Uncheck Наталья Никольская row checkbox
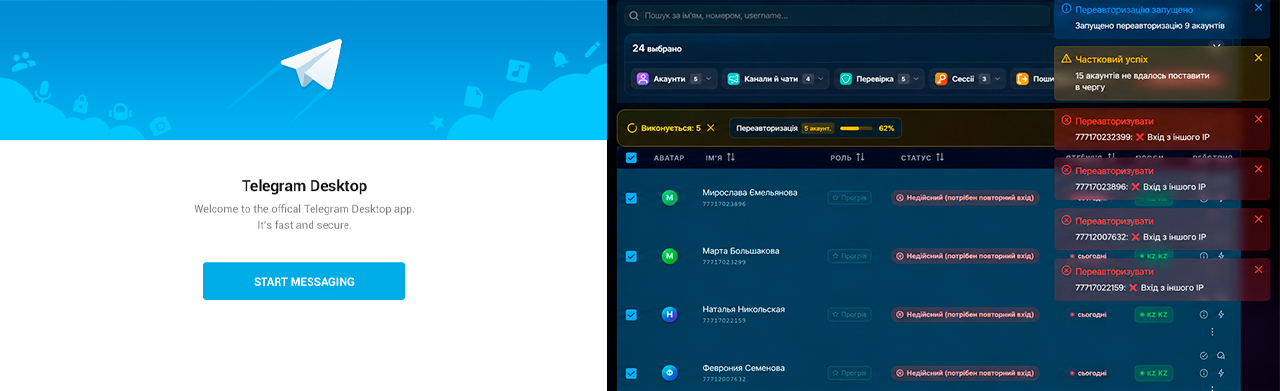This screenshot has height=391, width=1280. pos(631,315)
